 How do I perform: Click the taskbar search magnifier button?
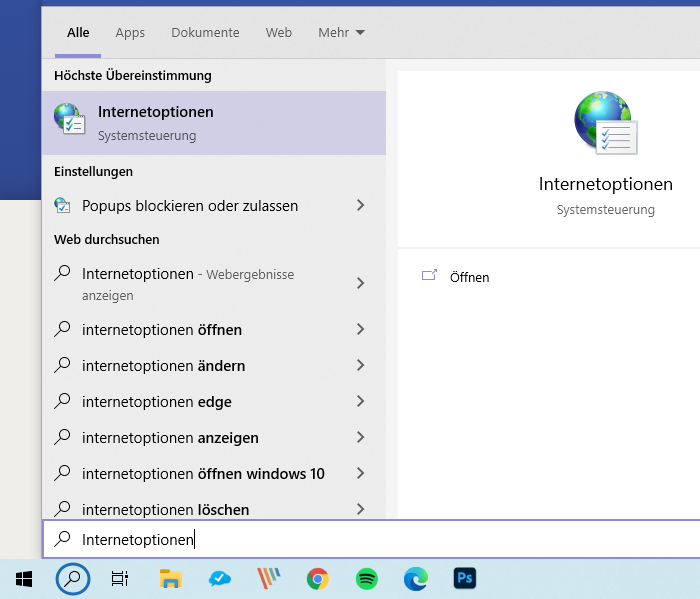coord(73,579)
